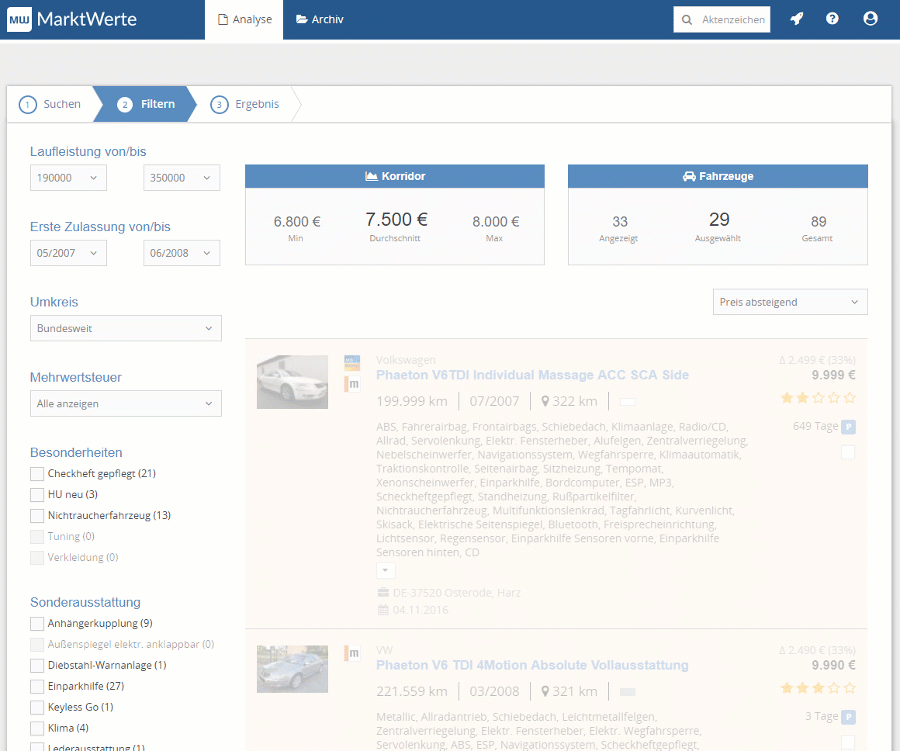Open Phaeton V6 TDI 4Motion Absolute listing link
Viewport: 900px width, 751px height.
[x=532, y=665]
